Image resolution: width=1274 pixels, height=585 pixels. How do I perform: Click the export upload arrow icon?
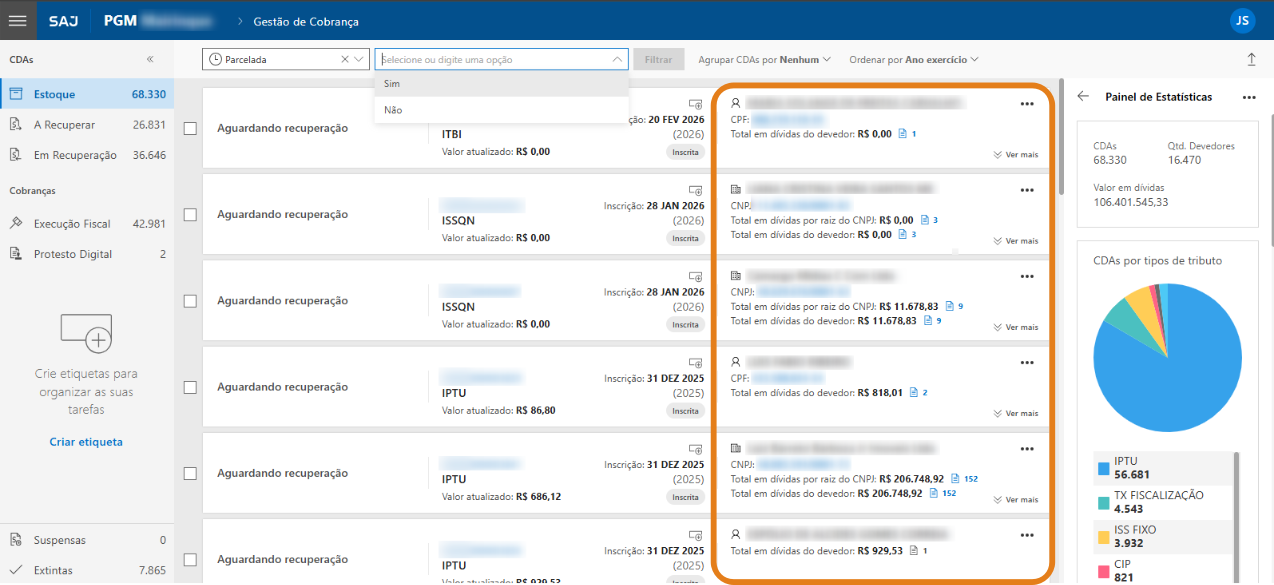(1251, 60)
